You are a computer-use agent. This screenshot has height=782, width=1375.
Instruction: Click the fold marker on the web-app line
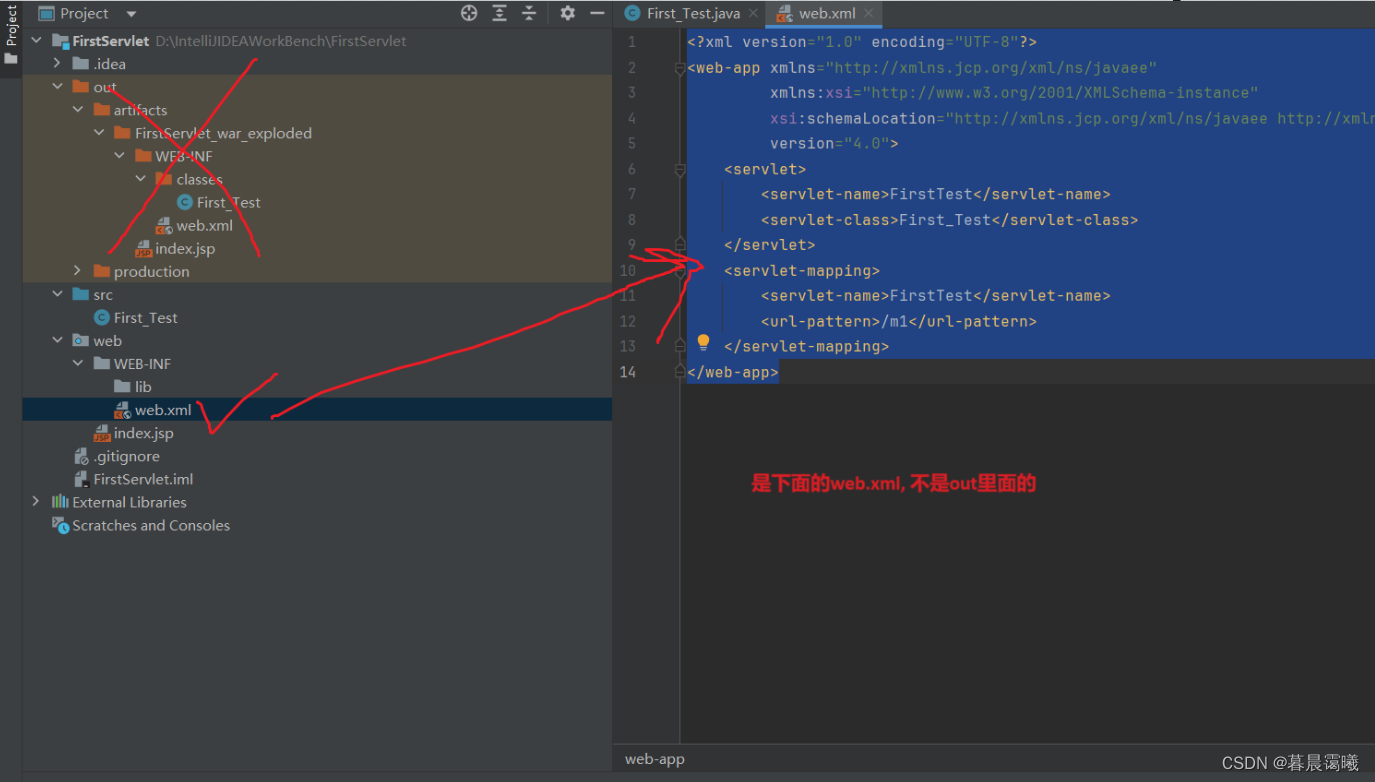[680, 68]
